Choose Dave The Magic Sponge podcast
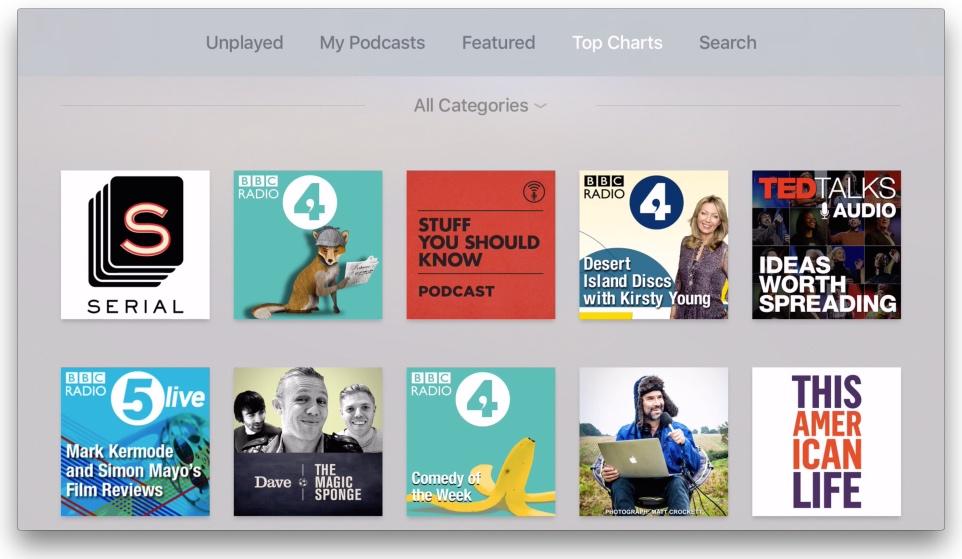The height and width of the screenshot is (559, 962). pos(308,442)
